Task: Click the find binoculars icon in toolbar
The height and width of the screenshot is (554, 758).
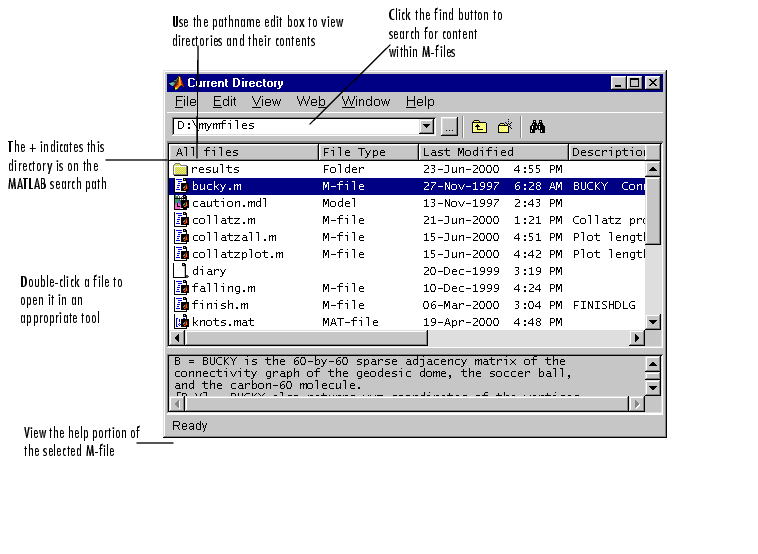Action: [x=537, y=127]
